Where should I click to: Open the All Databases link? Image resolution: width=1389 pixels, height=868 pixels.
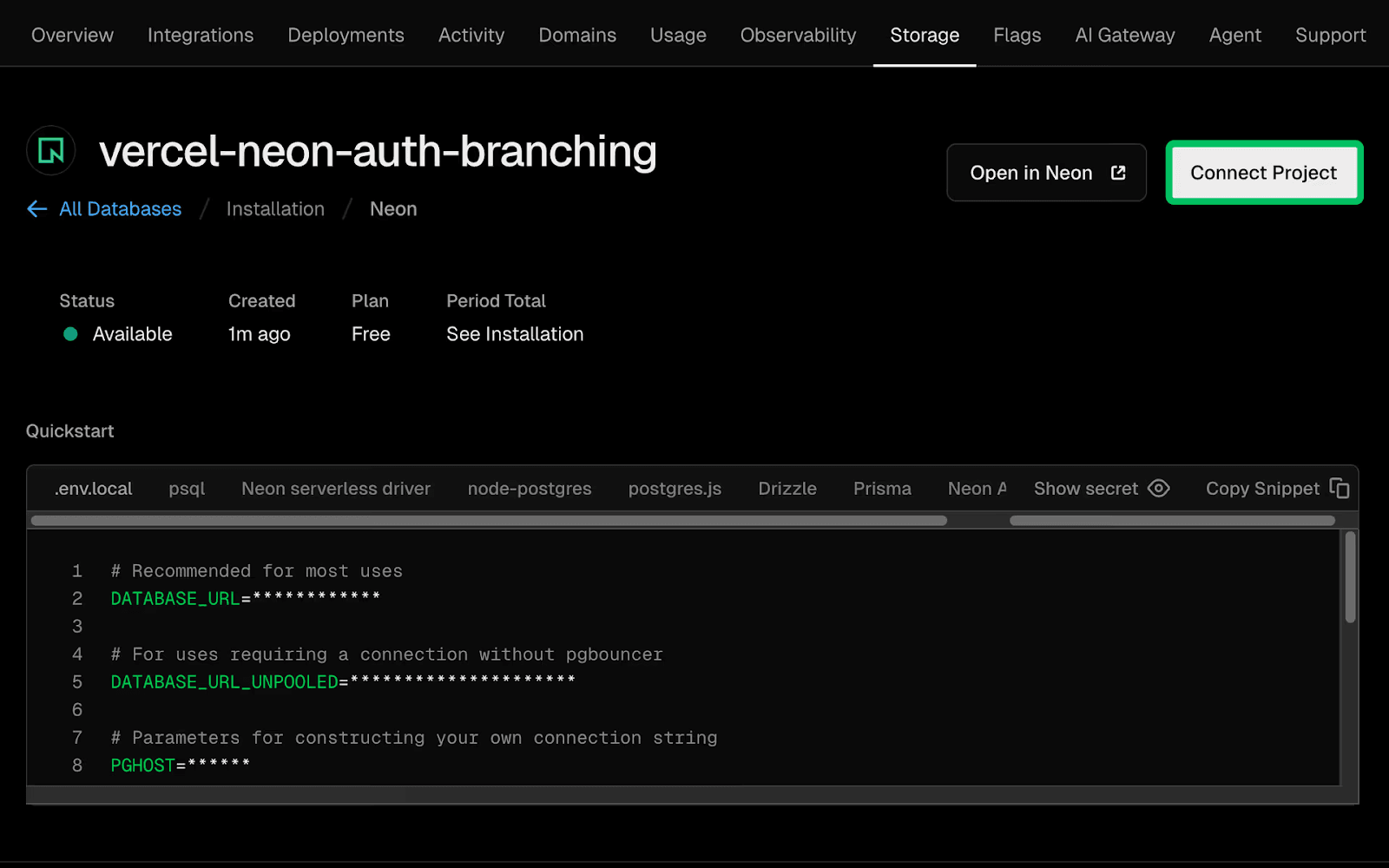(120, 209)
